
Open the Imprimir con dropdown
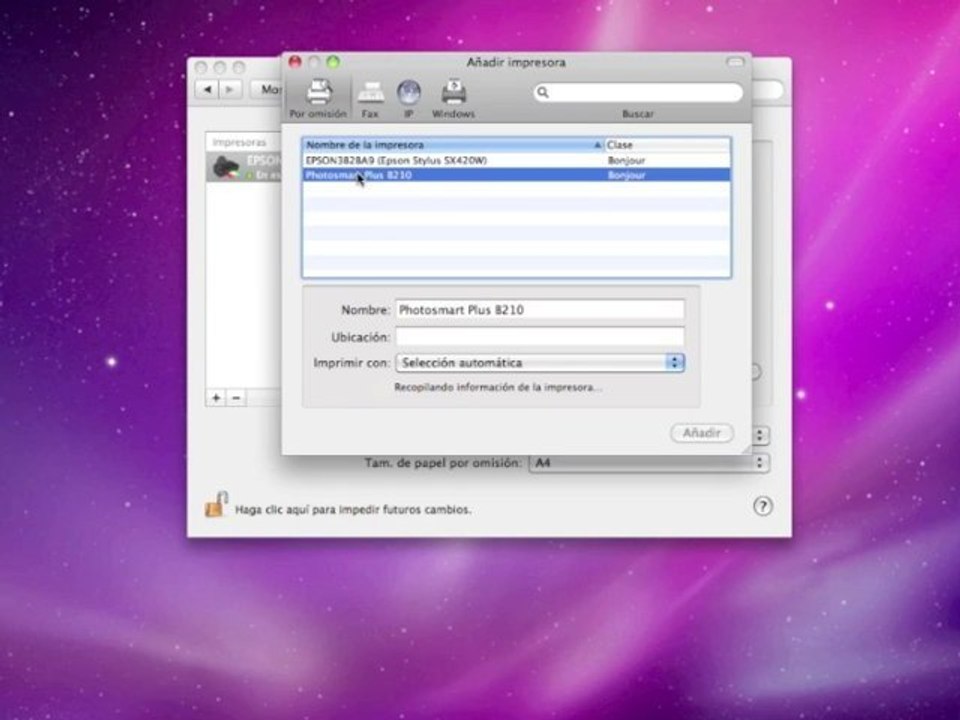(539, 362)
